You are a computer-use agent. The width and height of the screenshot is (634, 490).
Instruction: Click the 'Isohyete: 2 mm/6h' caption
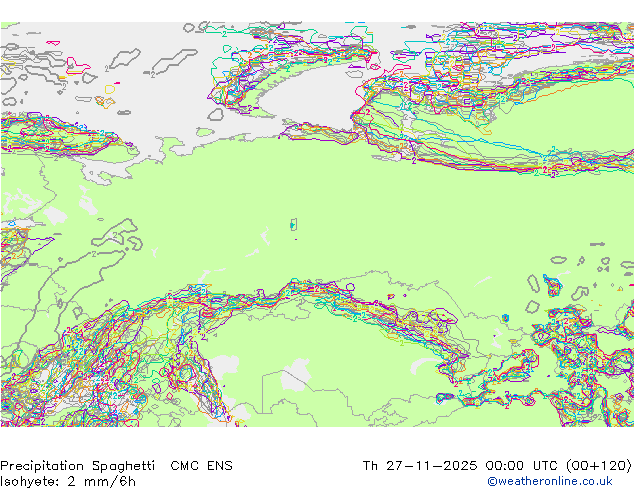(68, 482)
